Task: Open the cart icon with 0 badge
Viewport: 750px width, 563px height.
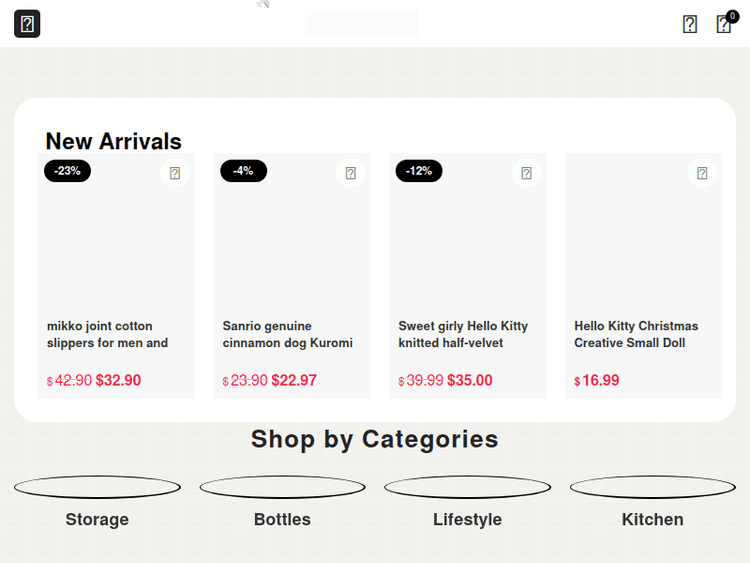Action: [x=724, y=24]
